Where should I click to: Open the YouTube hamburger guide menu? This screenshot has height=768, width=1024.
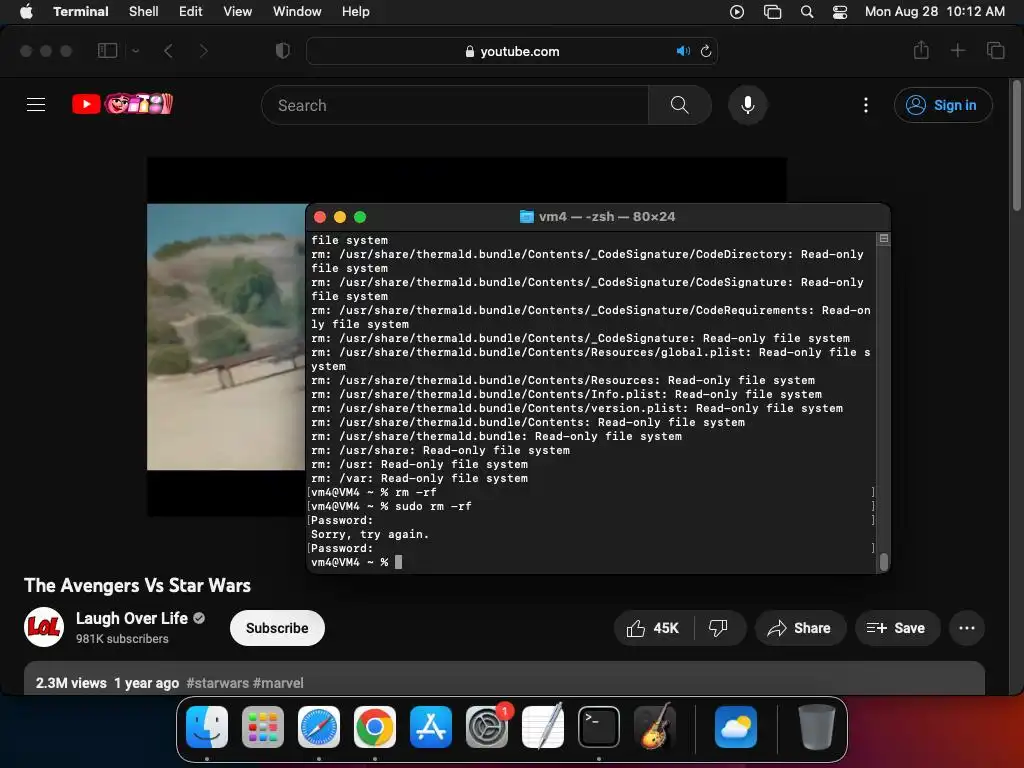pos(36,104)
